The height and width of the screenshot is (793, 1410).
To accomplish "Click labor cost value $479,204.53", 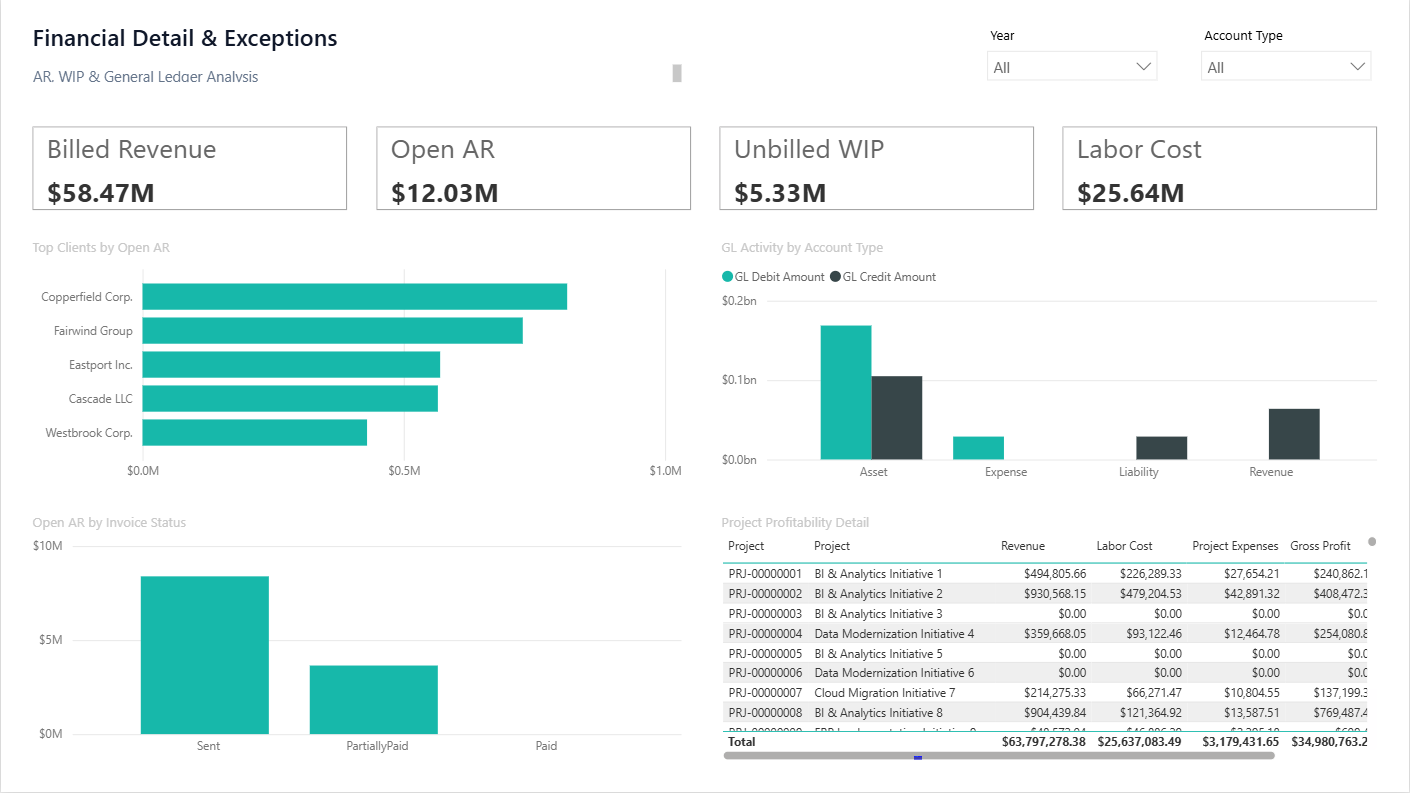I will point(1150,594).
